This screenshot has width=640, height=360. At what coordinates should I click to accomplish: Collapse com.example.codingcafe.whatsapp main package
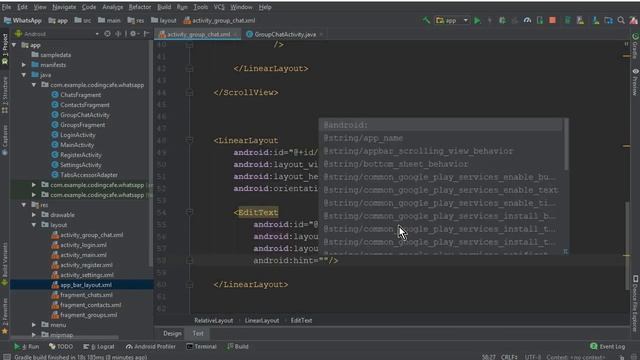coord(34,85)
